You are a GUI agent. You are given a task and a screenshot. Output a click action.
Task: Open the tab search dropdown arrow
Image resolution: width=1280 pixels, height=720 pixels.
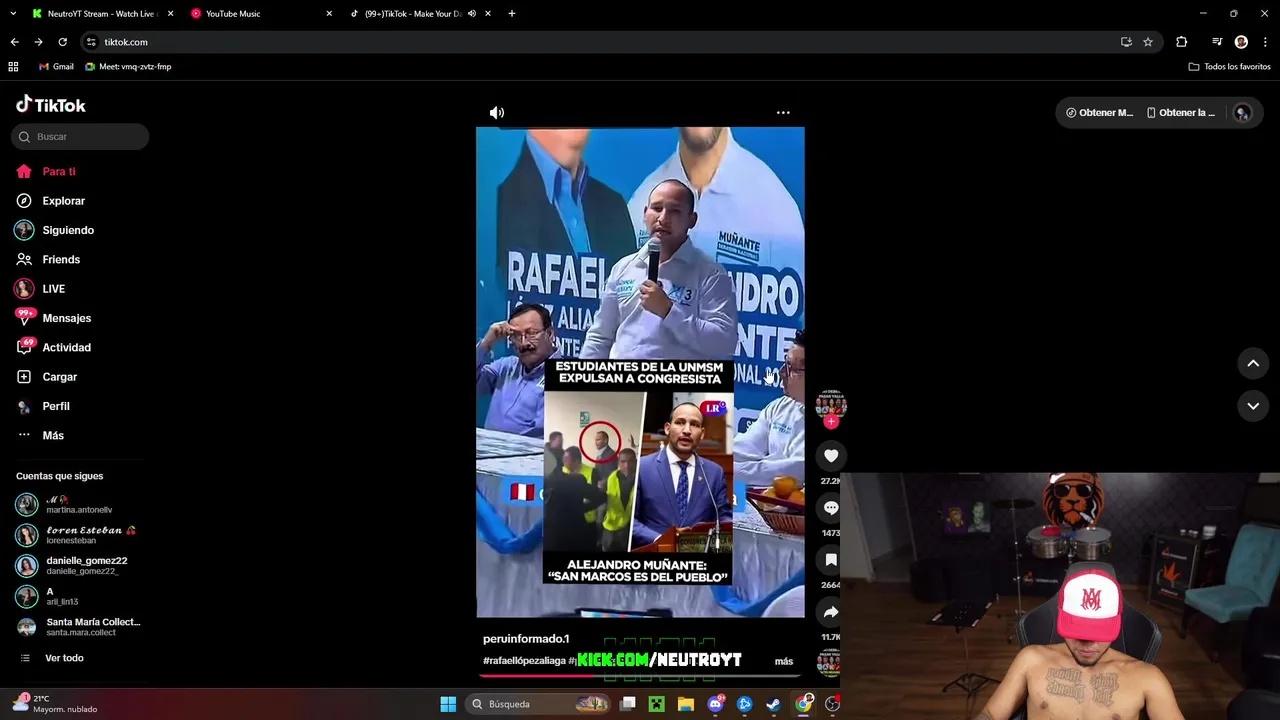click(13, 14)
